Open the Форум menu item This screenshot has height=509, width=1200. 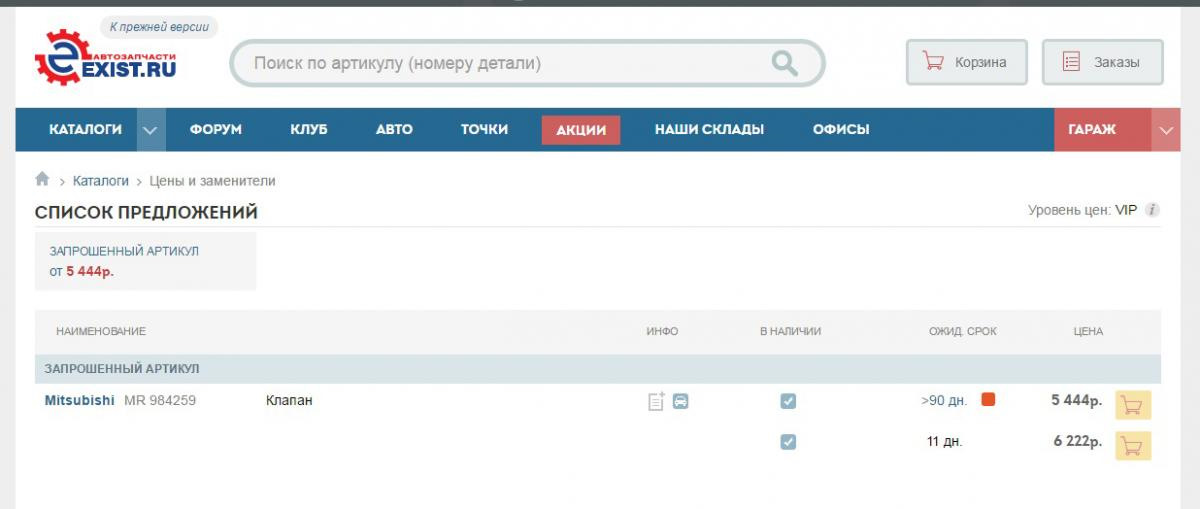pos(216,129)
